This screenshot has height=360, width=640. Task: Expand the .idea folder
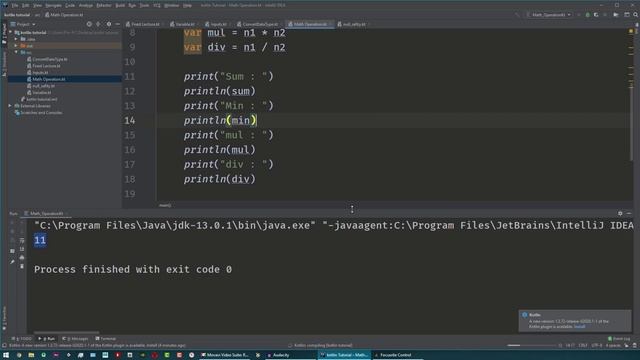coord(16,39)
